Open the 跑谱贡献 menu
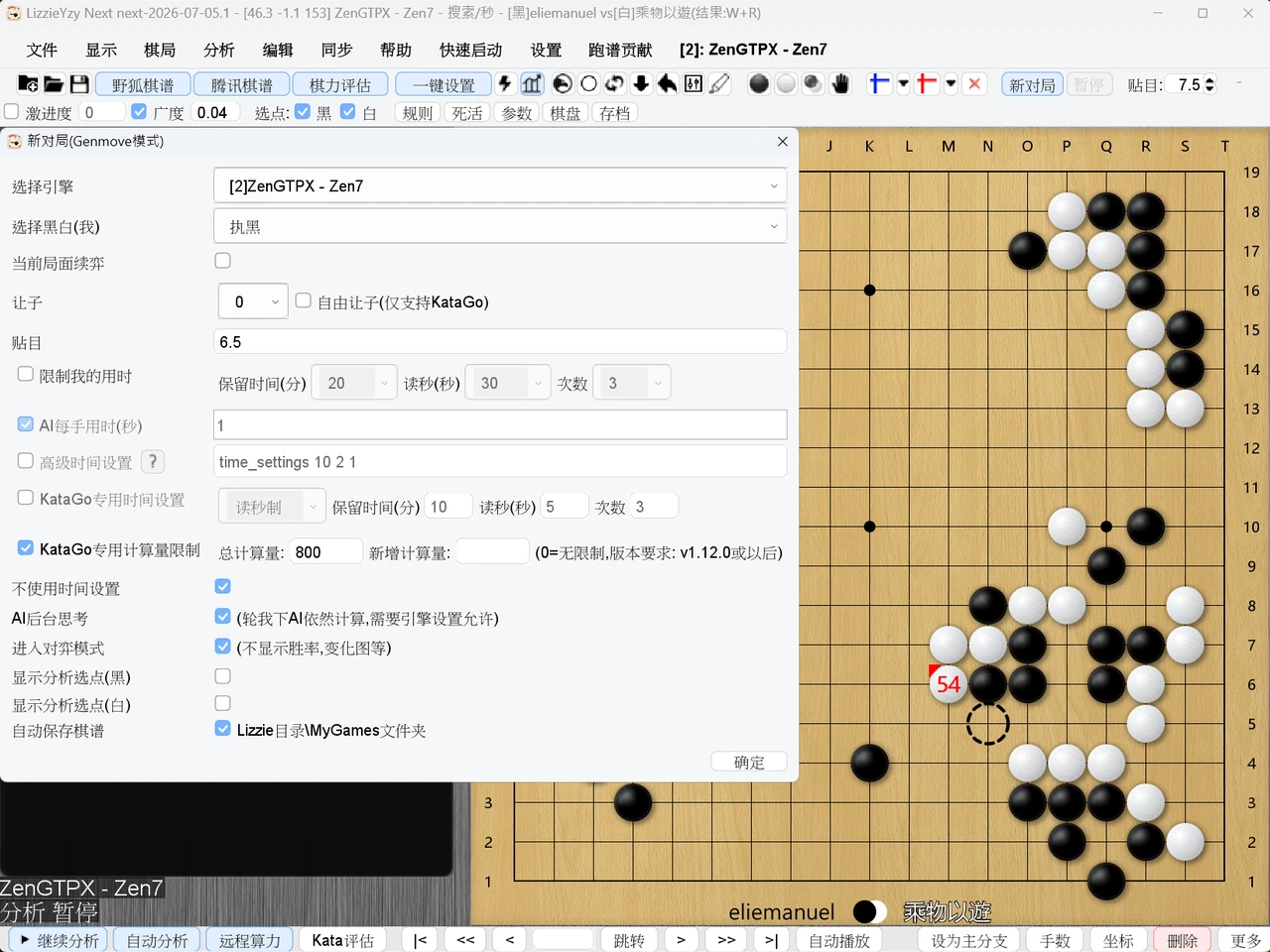This screenshot has height=952, width=1270. click(x=620, y=50)
